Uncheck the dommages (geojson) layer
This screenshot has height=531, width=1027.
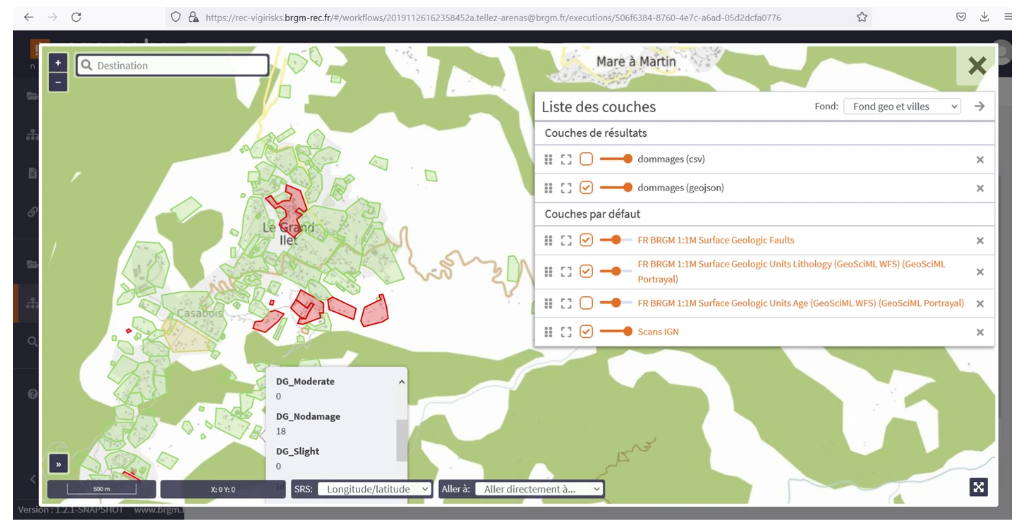pyautogui.click(x=586, y=188)
